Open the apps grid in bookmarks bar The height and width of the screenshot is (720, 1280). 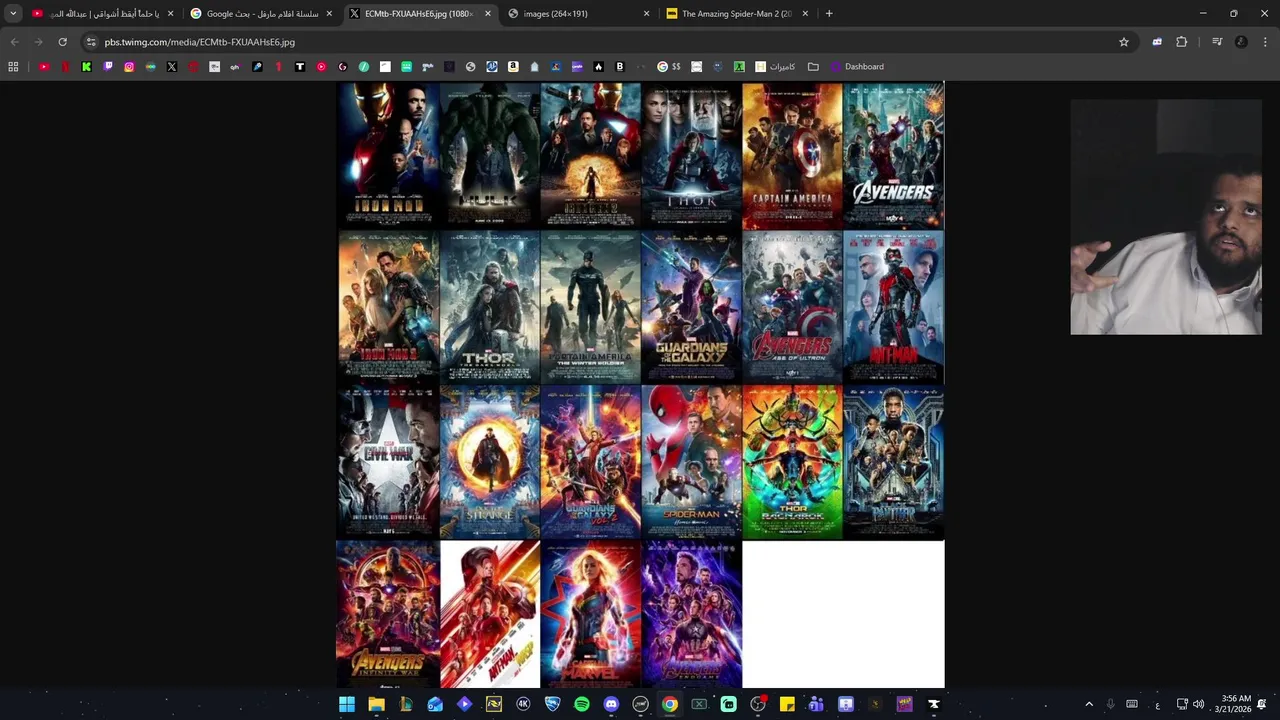13,67
